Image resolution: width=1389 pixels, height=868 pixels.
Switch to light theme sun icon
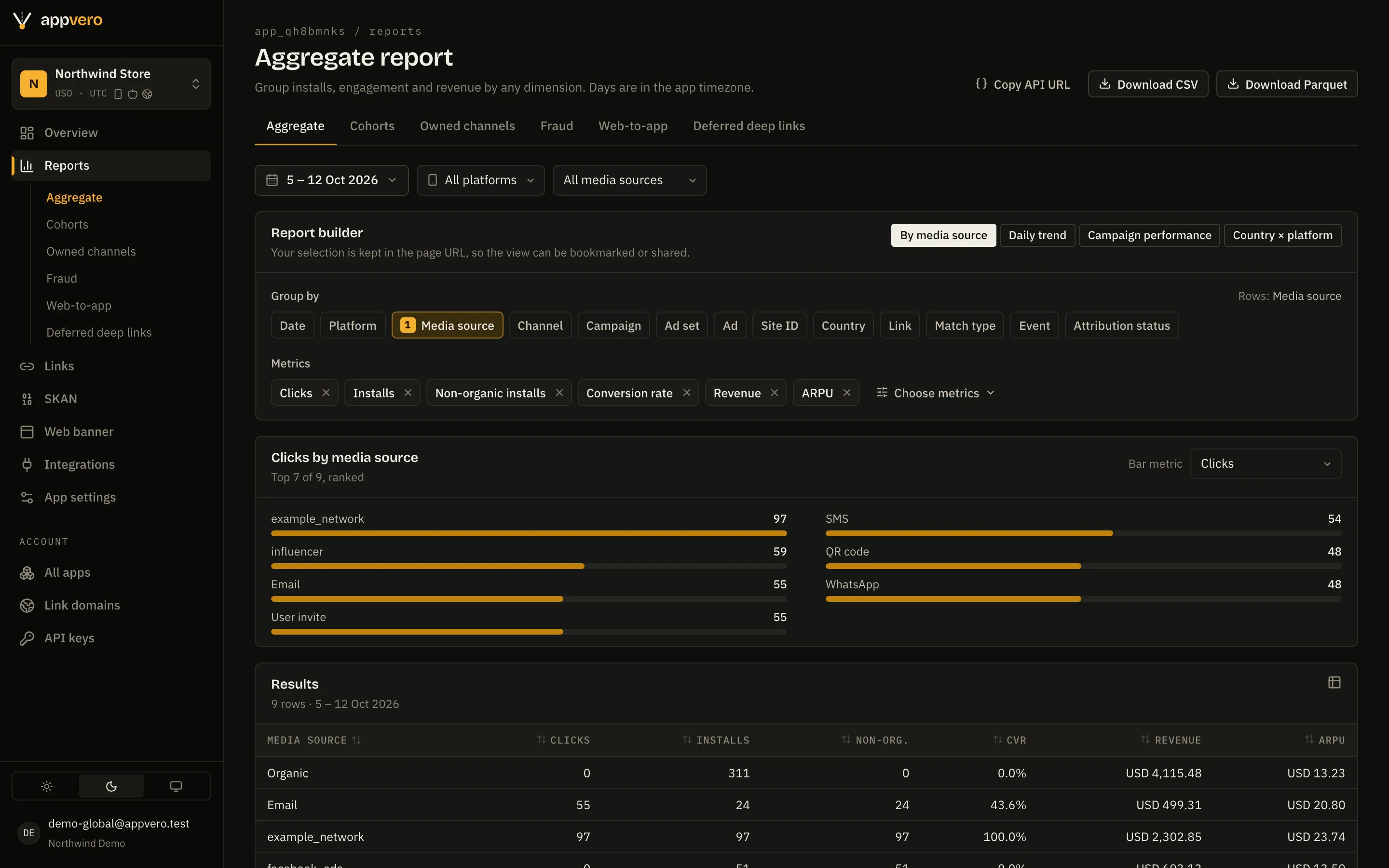point(46,786)
